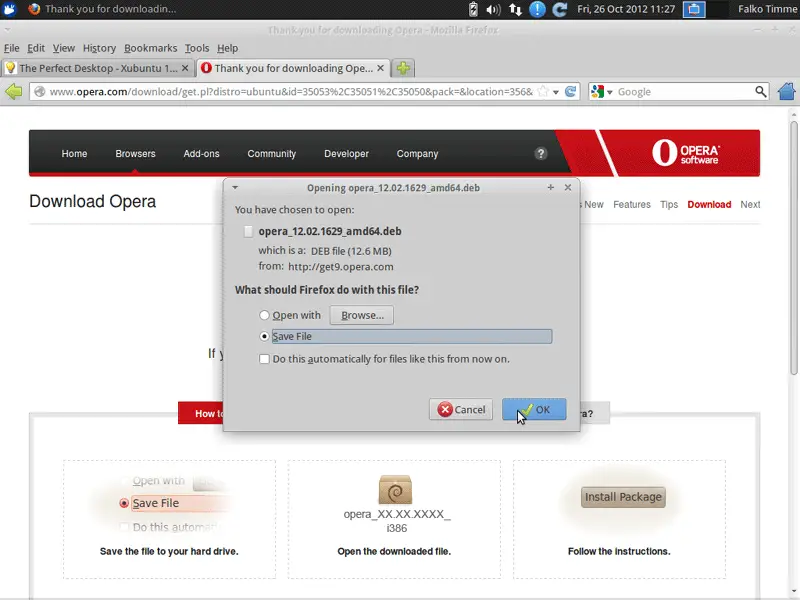
Task: Open Community in Opera navigation
Action: point(271,154)
